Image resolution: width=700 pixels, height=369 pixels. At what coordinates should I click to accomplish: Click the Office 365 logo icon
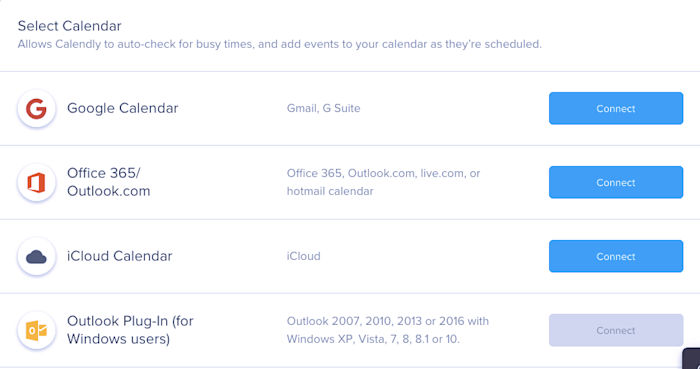coord(36,182)
